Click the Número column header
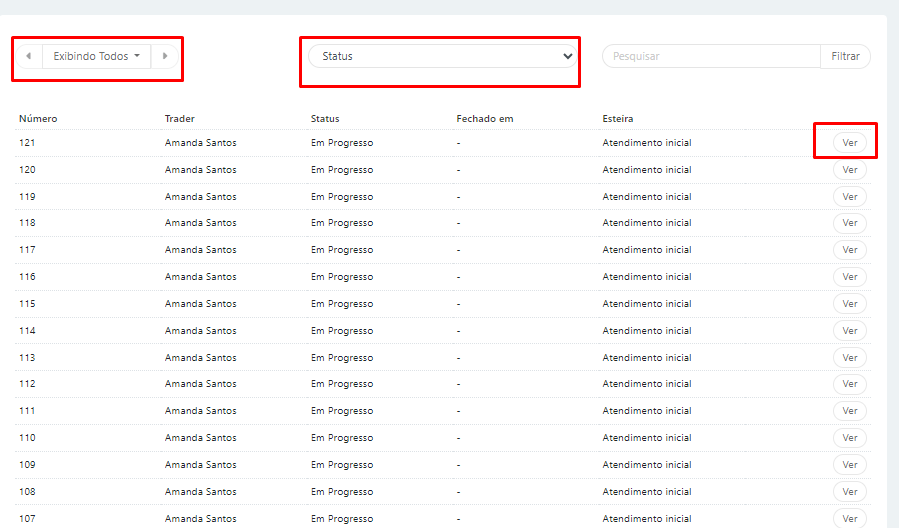 click(38, 119)
